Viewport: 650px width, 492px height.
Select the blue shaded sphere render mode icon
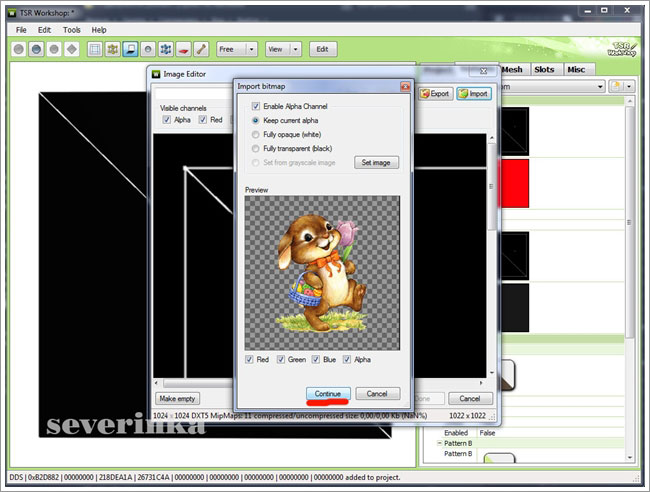(36, 49)
